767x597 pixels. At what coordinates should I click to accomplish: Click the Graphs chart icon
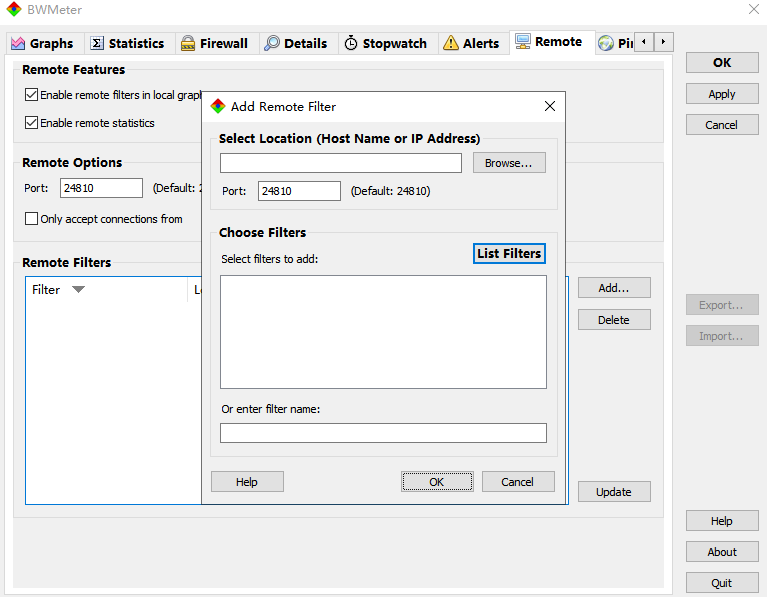pos(18,44)
